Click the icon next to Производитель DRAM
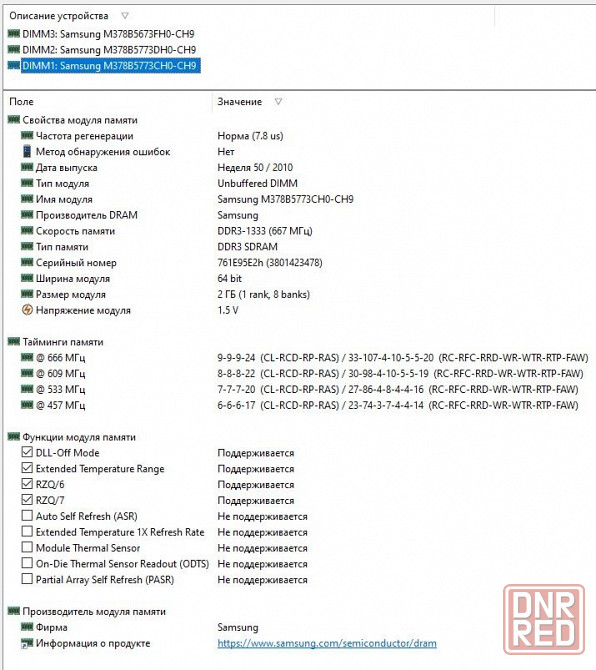 pos(27,215)
